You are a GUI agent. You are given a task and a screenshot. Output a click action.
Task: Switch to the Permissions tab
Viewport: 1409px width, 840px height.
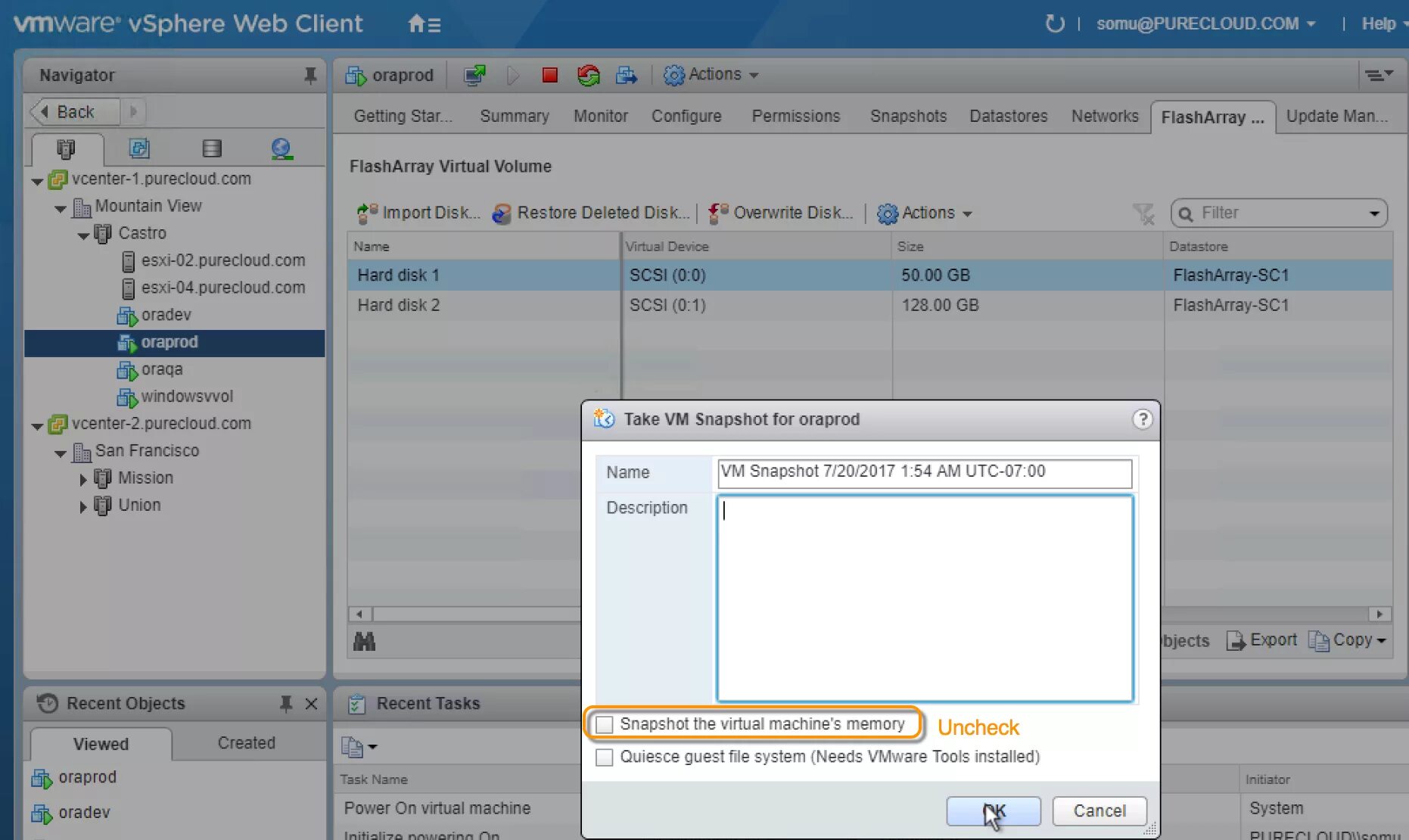(796, 116)
